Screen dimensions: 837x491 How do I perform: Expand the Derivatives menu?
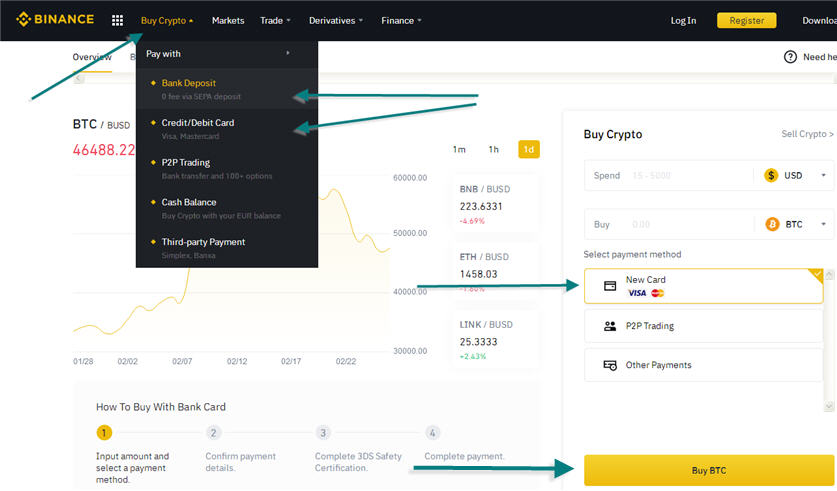tap(336, 20)
